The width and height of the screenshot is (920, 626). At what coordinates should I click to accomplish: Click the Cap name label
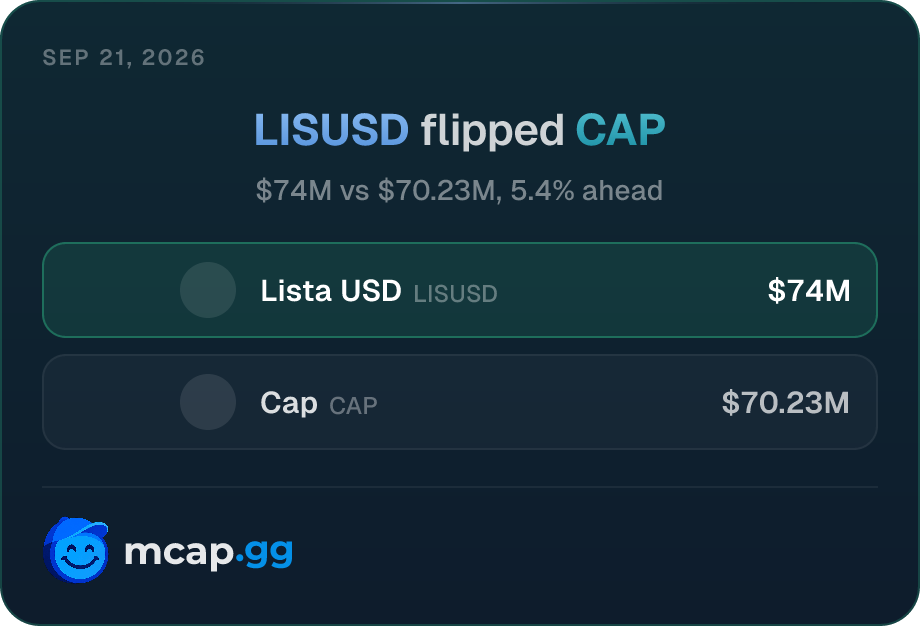289,403
